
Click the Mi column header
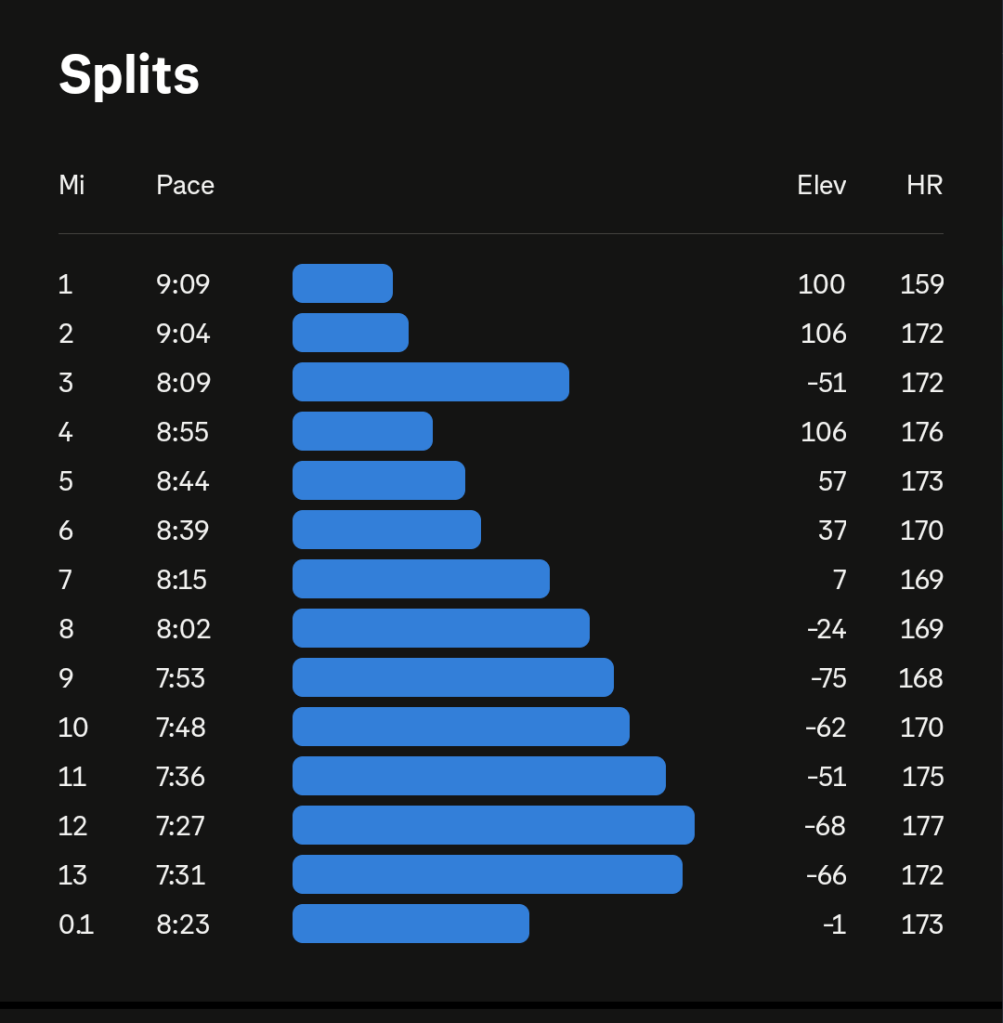pos(71,185)
